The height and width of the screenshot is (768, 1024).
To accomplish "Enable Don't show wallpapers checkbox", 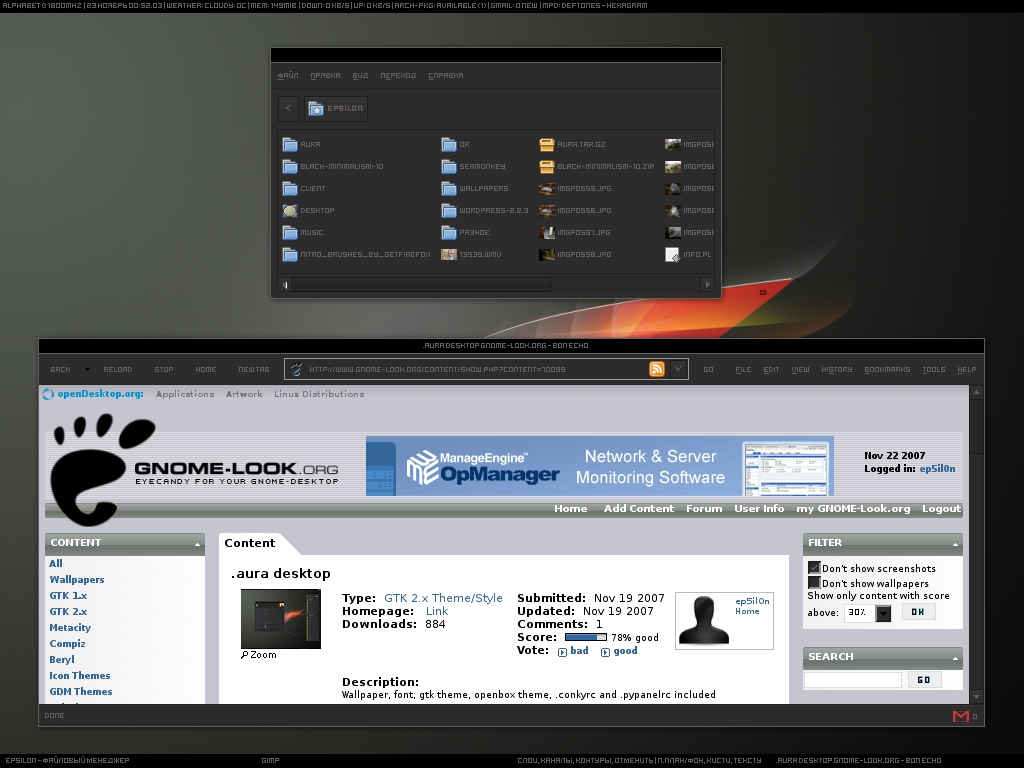I will pyautogui.click(x=814, y=583).
